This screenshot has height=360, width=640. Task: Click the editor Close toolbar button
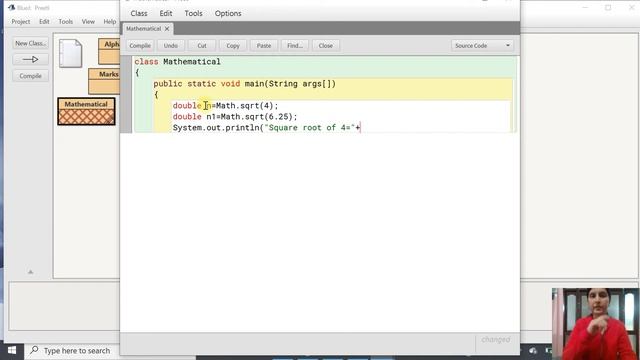[326, 46]
